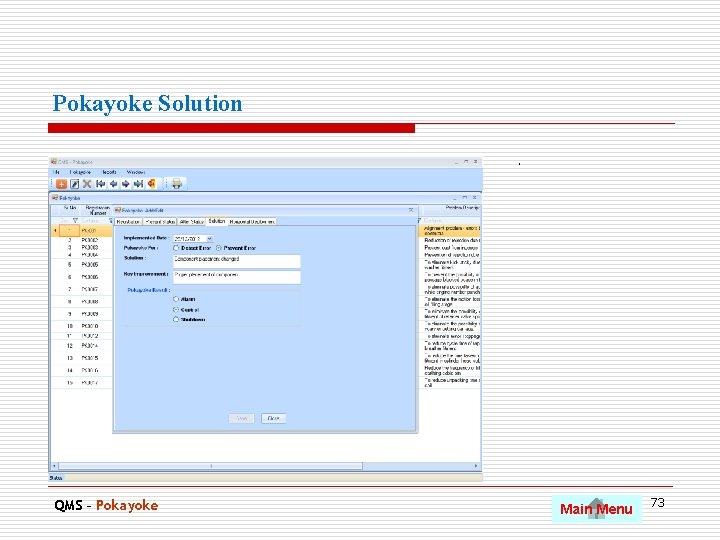Click the 'To reduce unpacking time' description cell
The height and width of the screenshot is (540, 720).
point(451,382)
